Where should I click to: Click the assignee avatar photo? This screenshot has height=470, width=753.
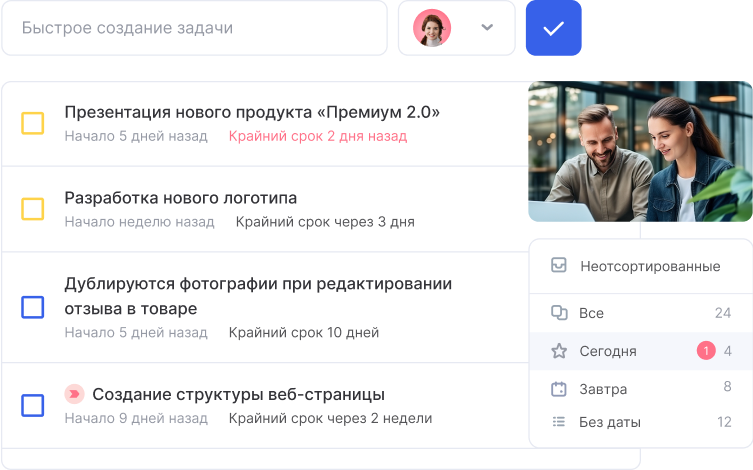pos(432,28)
